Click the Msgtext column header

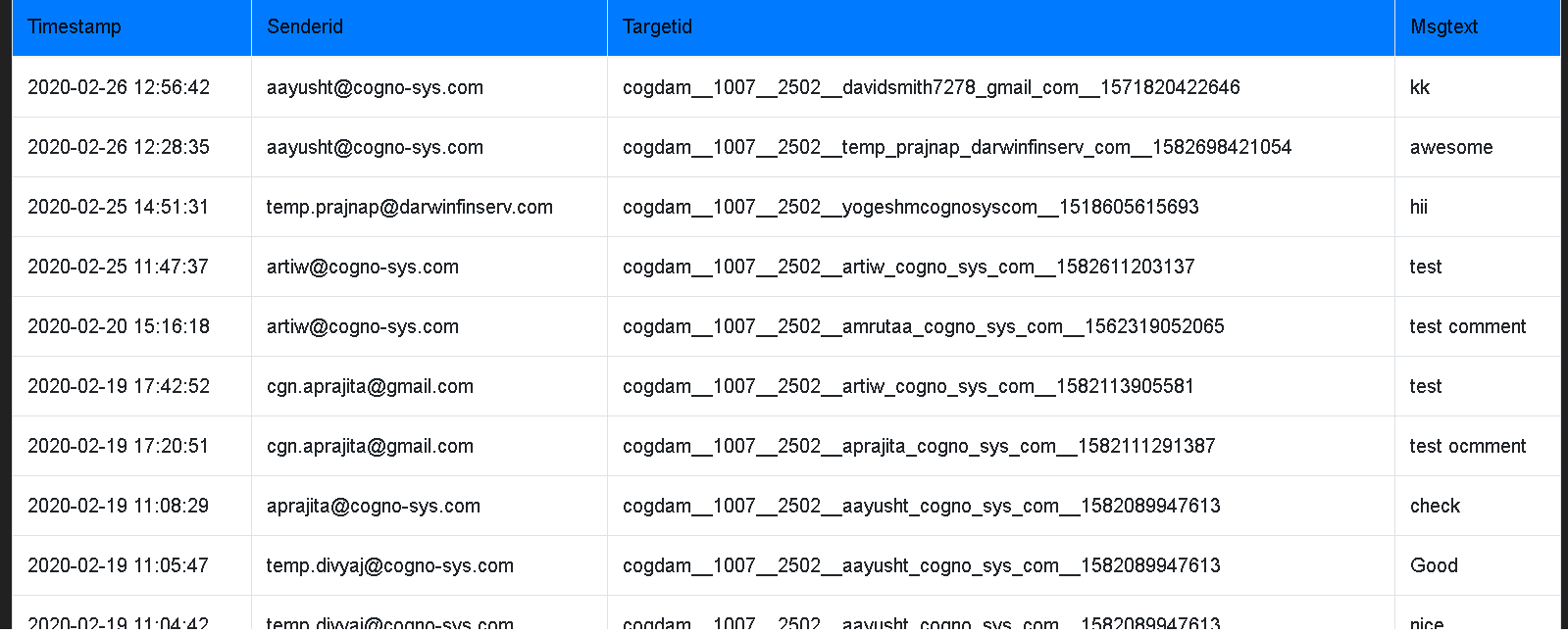[x=1477, y=27]
